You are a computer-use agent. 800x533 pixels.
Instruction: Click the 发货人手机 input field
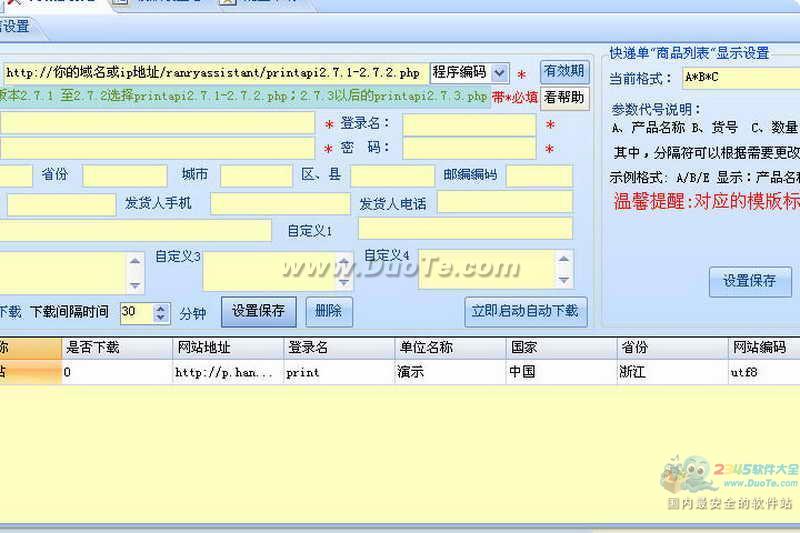tap(280, 203)
